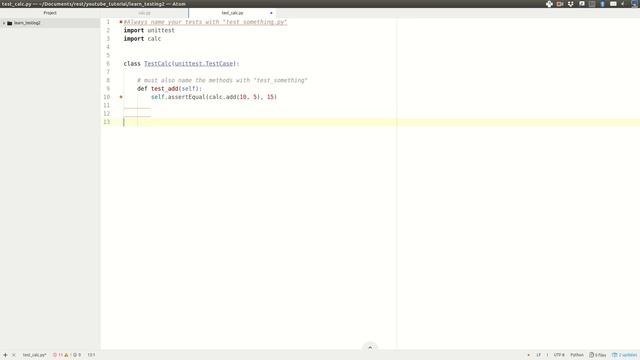Change Python grammar selector
This screenshot has width=640, height=360.
[x=577, y=355]
